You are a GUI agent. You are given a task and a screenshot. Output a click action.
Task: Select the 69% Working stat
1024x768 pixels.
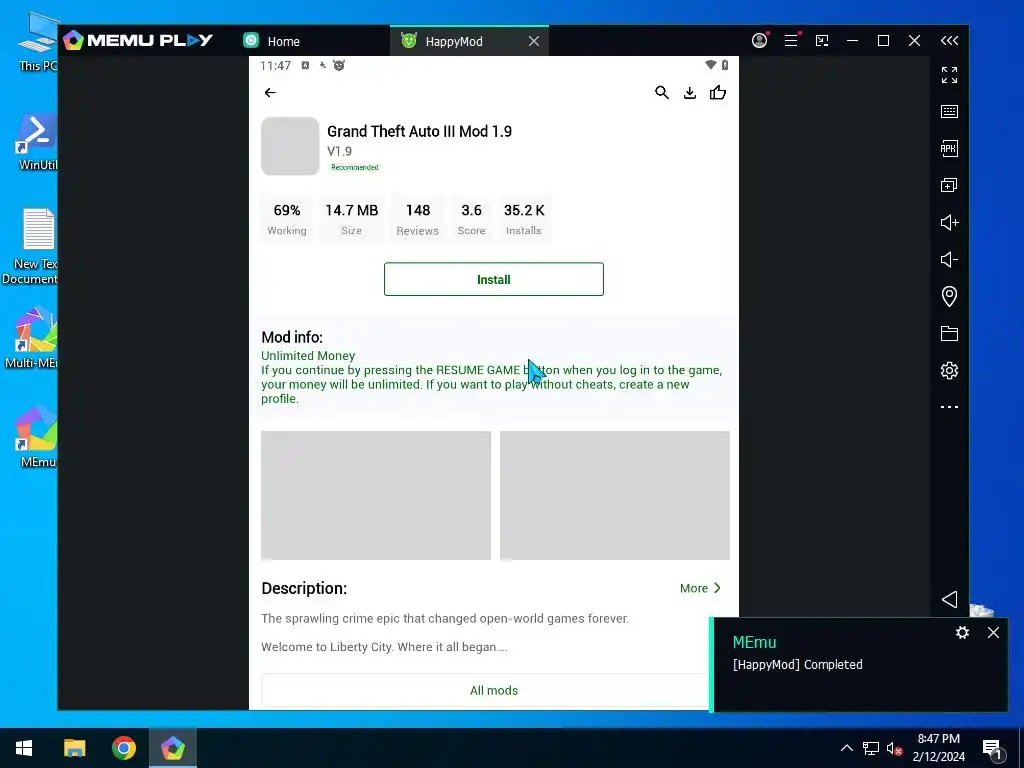[287, 219]
